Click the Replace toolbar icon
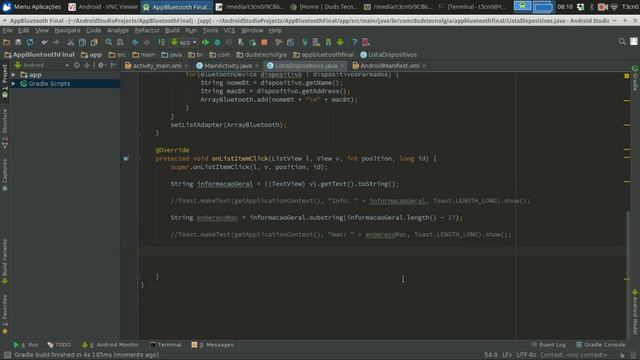This screenshot has width=640, height=360. 120,42
